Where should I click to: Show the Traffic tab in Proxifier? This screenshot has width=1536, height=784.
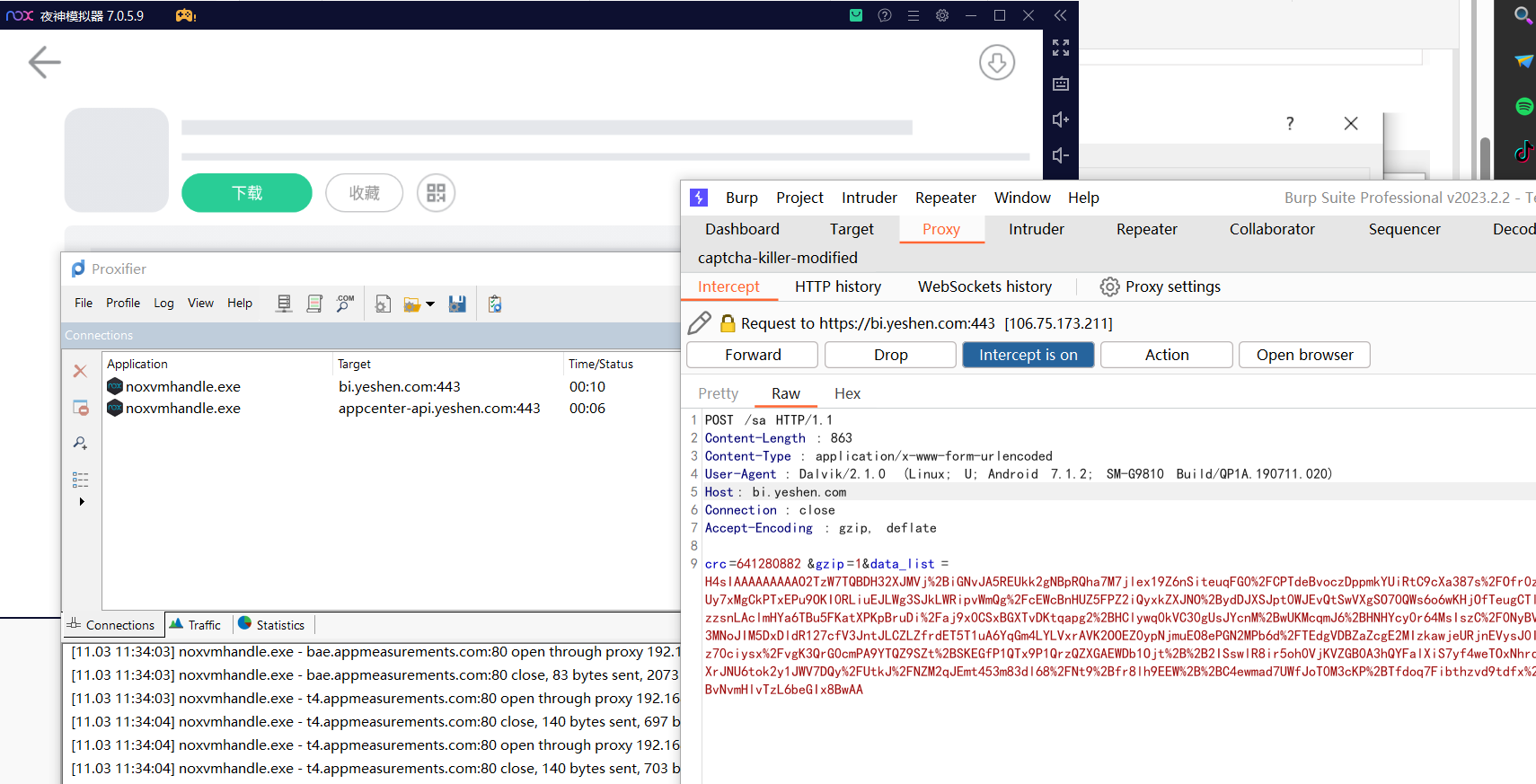(195, 625)
